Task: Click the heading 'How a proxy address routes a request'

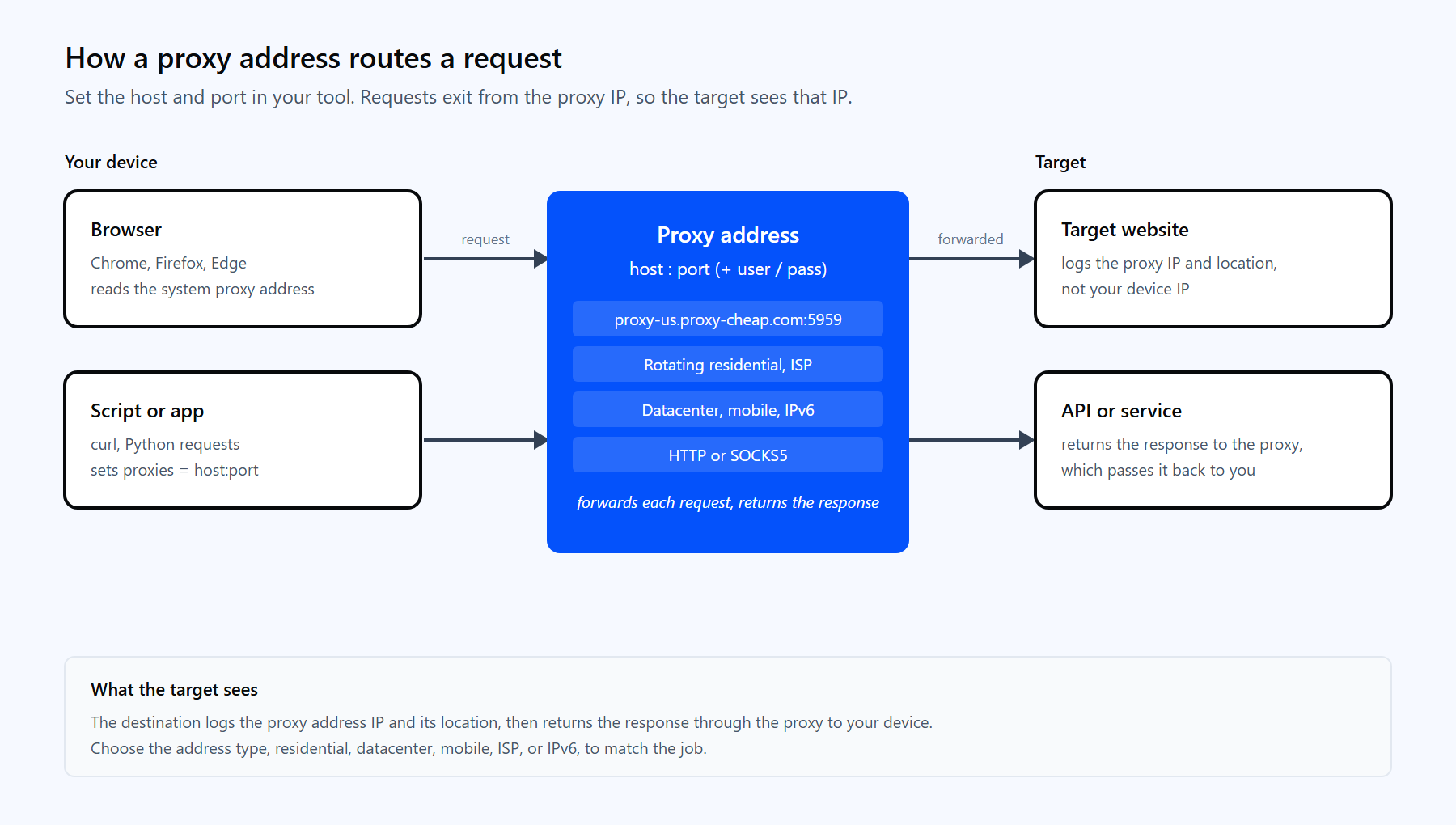Action: [313, 58]
